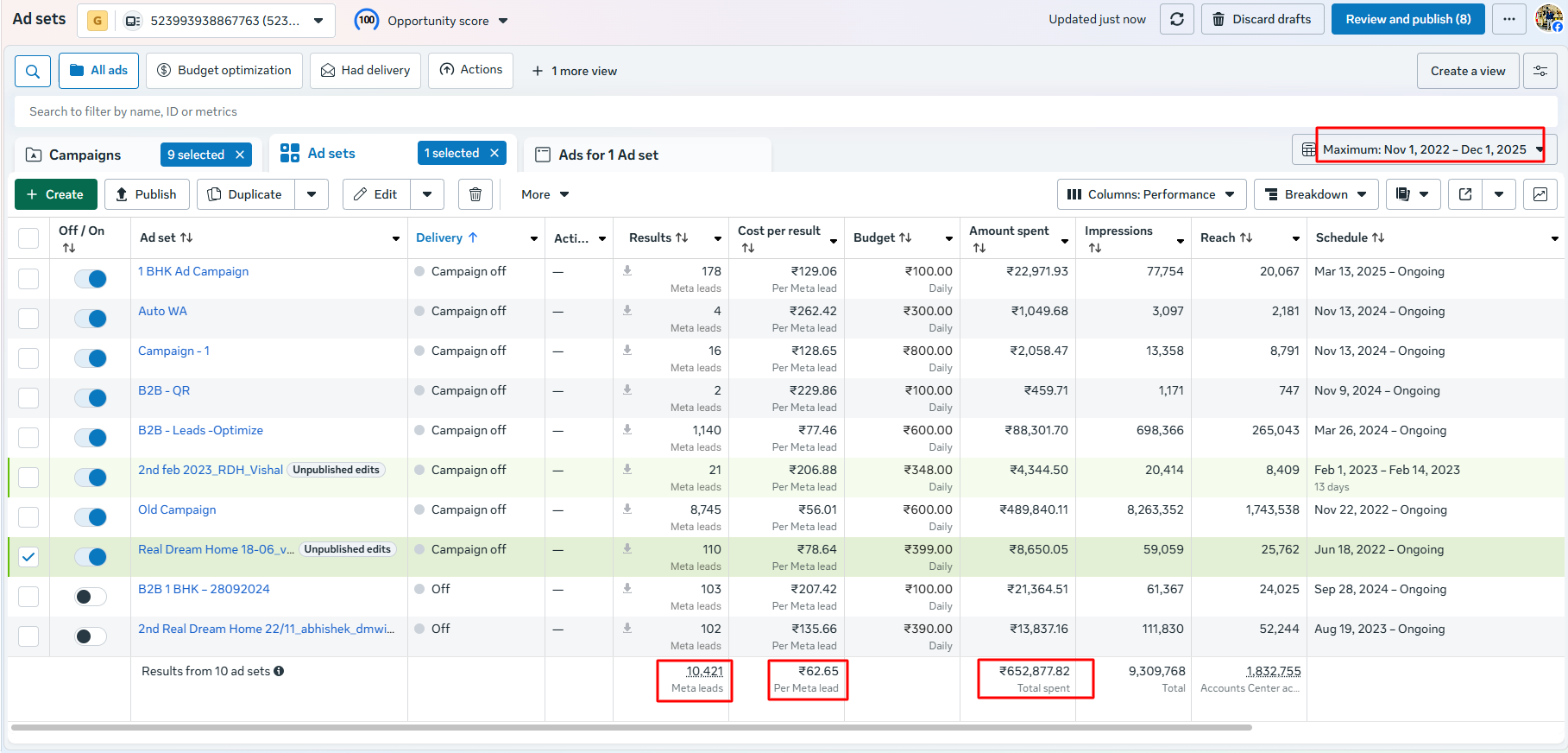
Task: Click the export share icon
Action: click(1465, 194)
